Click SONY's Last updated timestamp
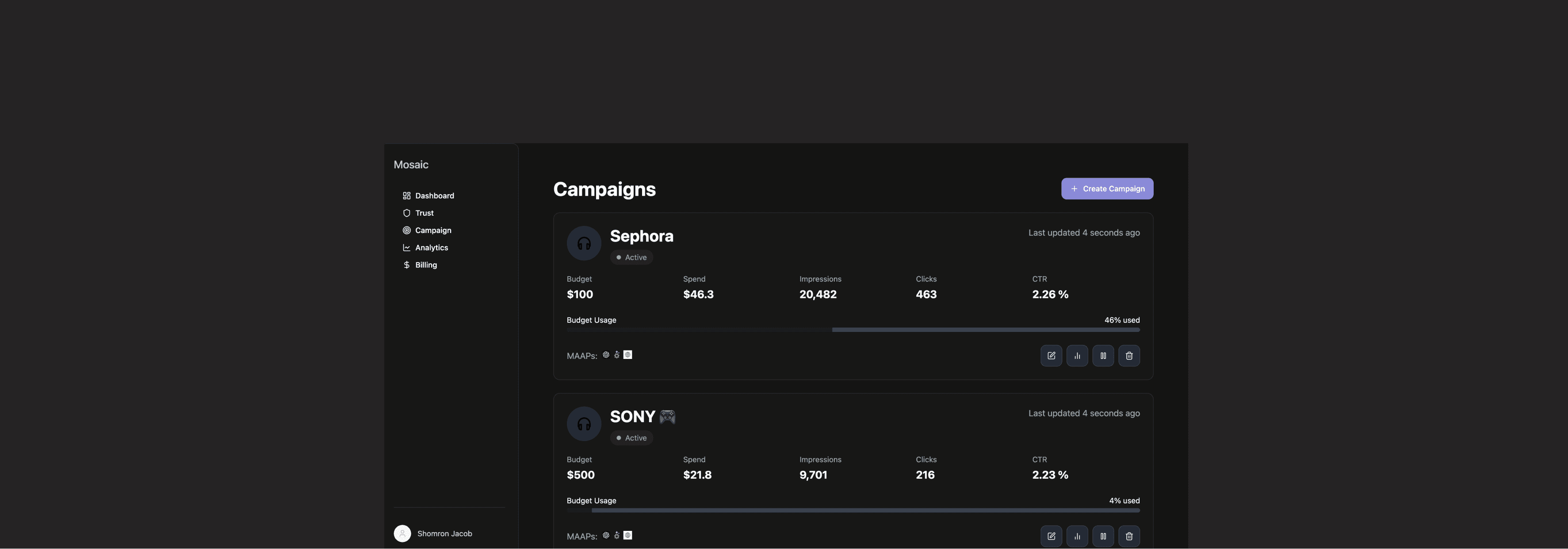 click(1084, 413)
